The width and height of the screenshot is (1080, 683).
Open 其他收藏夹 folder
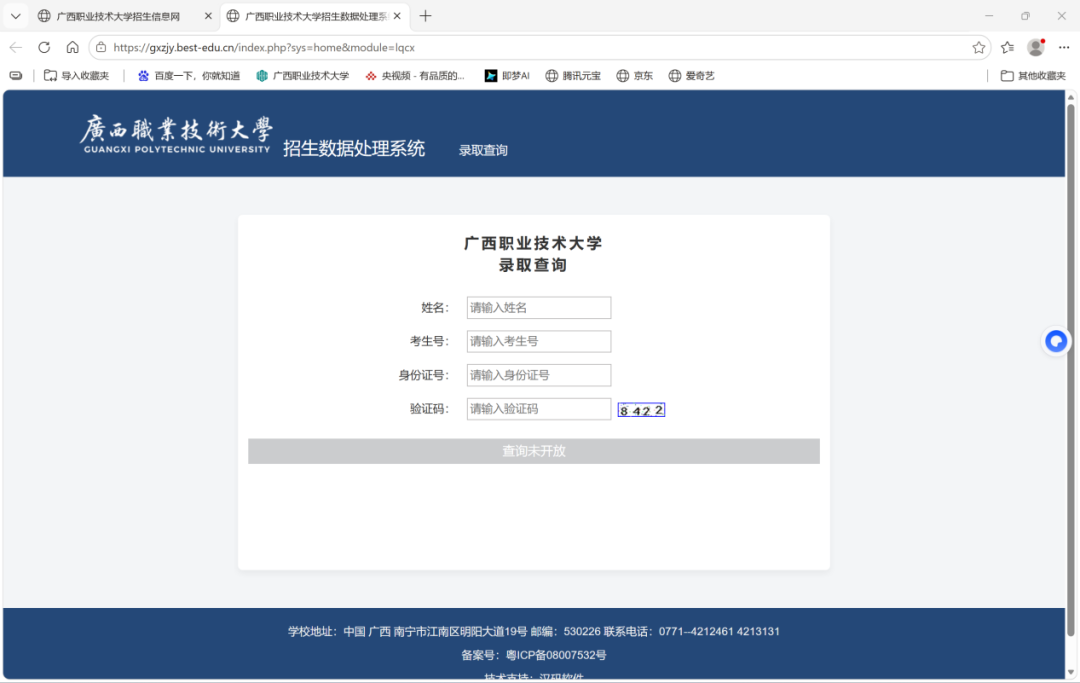click(x=1033, y=76)
